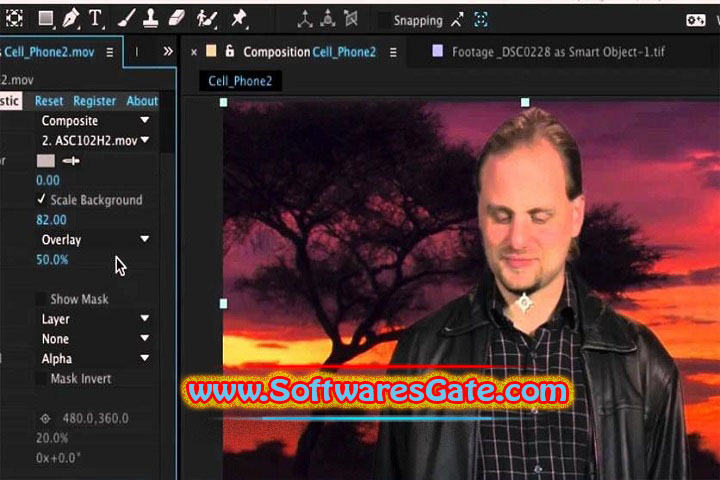Open the Layer dropdown
Viewport: 720px width, 480px height.
[95, 319]
